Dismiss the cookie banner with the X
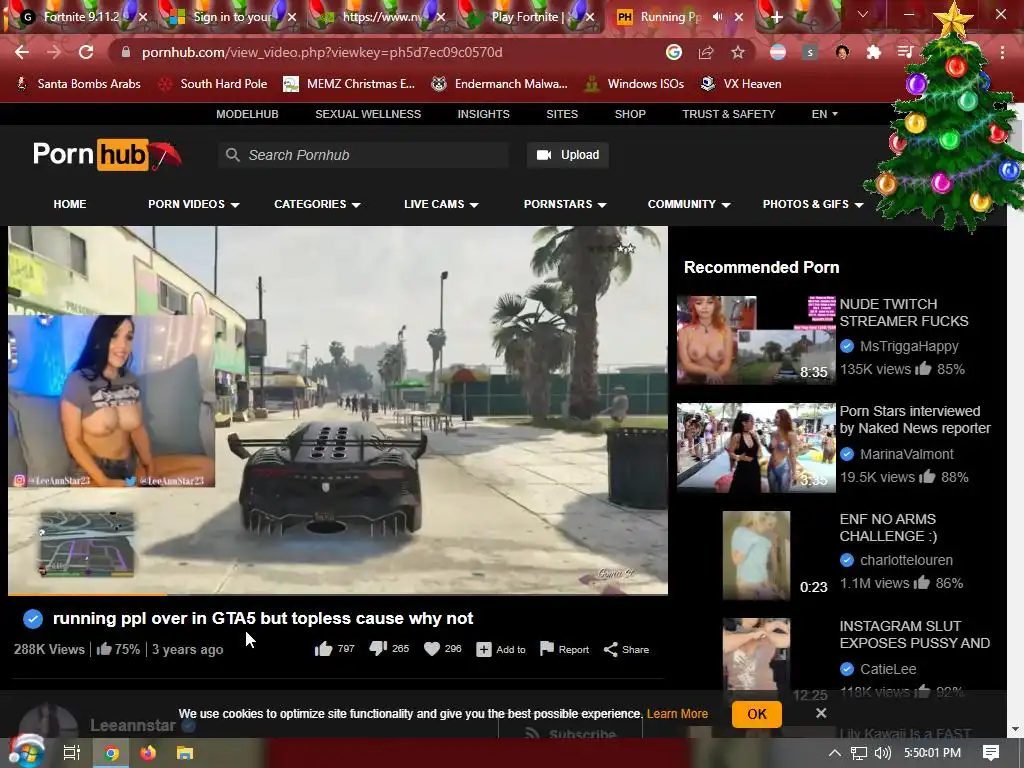 click(x=821, y=713)
